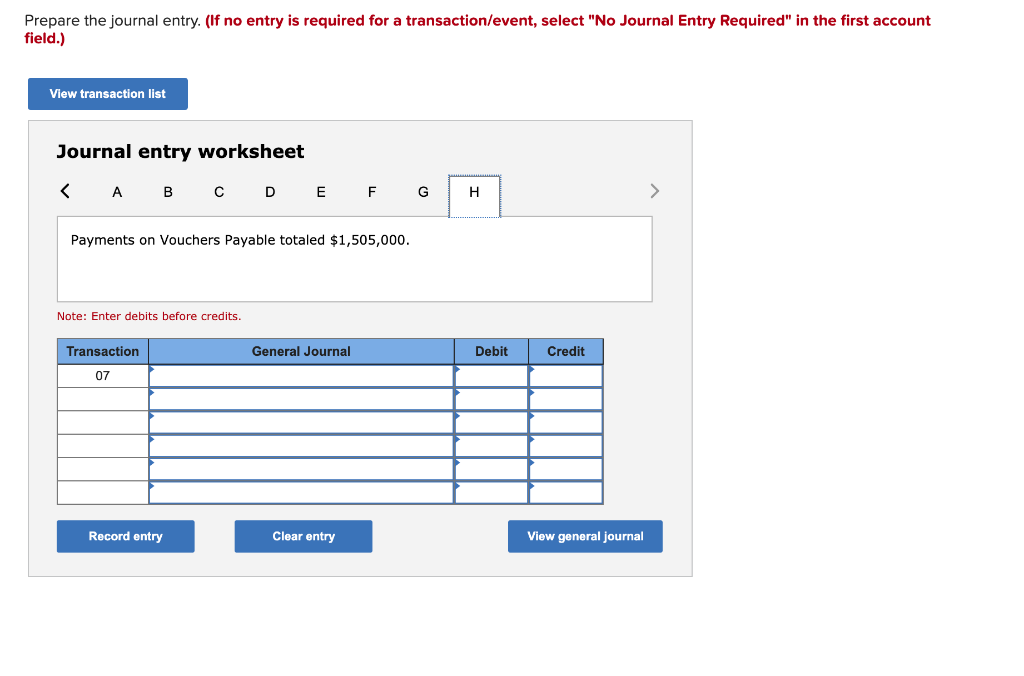The image size is (1024, 676).
Task: Click the note Enter debits before credits
Action: [149, 316]
